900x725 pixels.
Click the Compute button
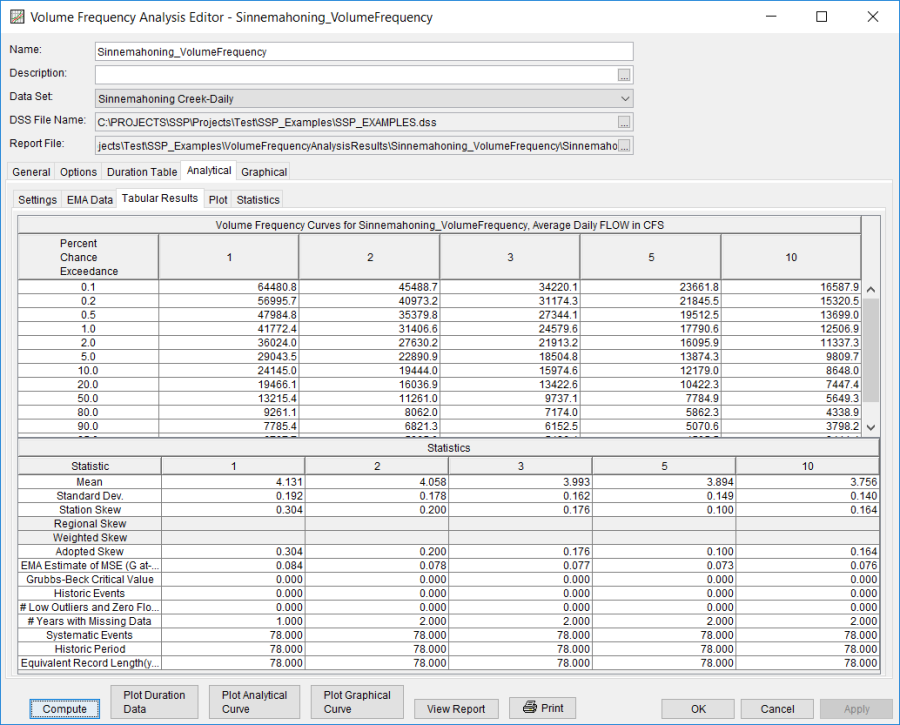[x=64, y=709]
